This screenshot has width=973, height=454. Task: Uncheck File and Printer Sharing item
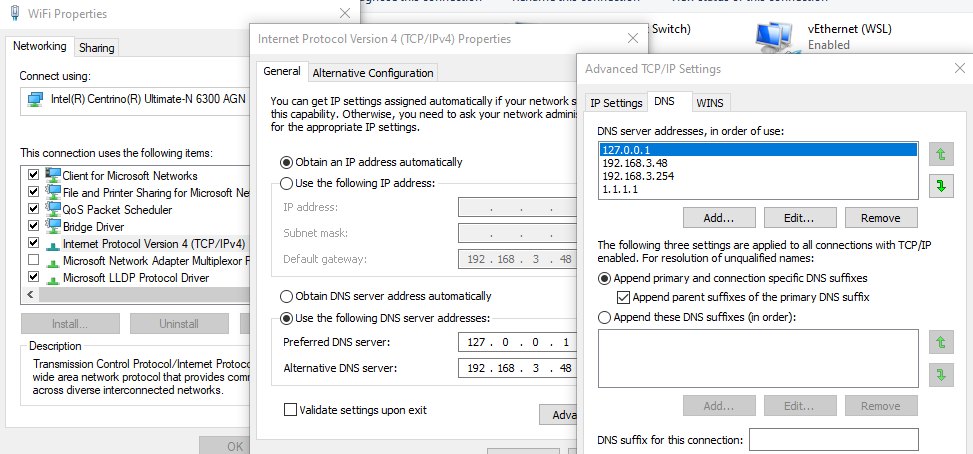[x=34, y=192]
